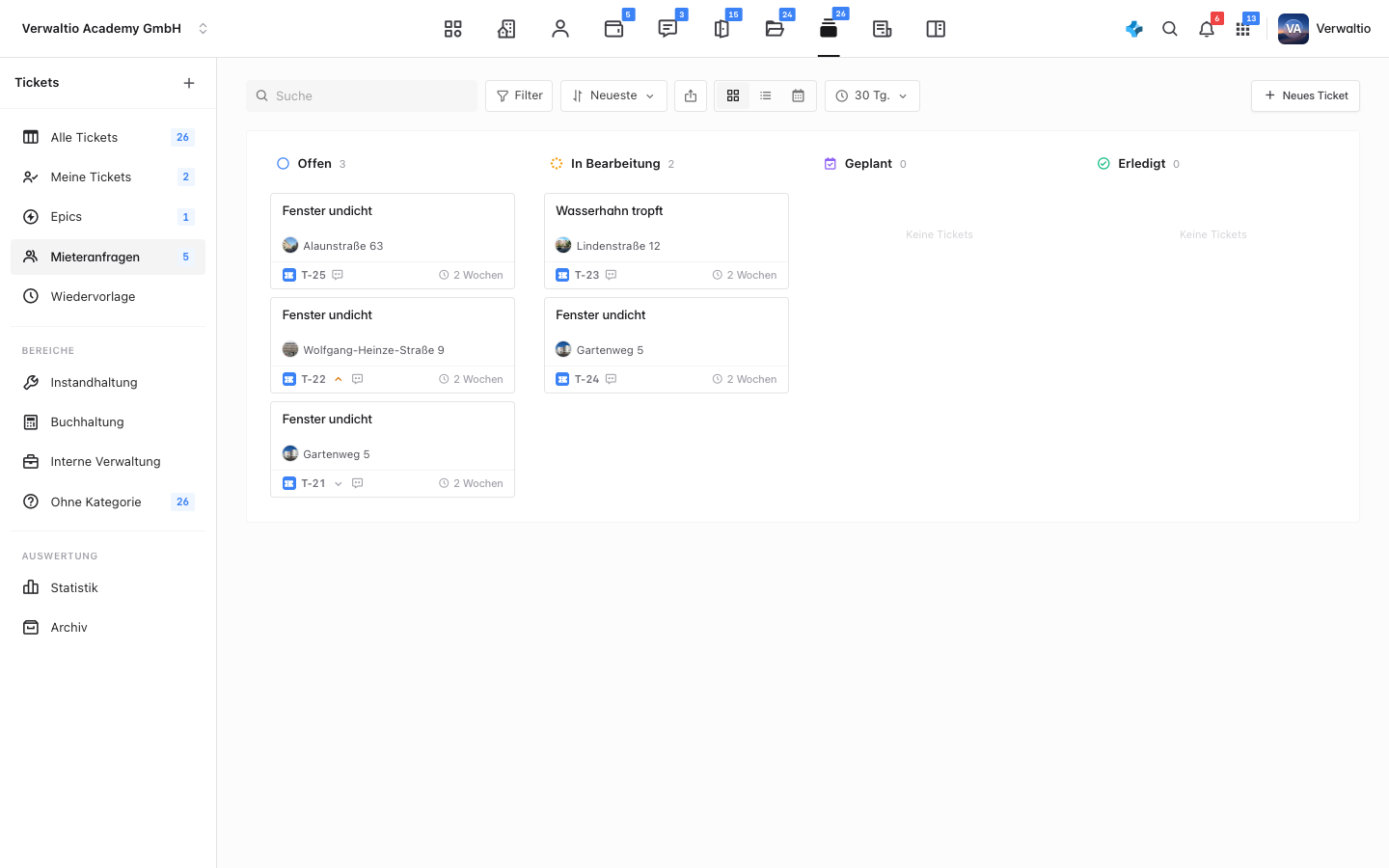The height and width of the screenshot is (868, 1389).
Task: Open the contacts person icon in top navigation
Action: tap(560, 29)
